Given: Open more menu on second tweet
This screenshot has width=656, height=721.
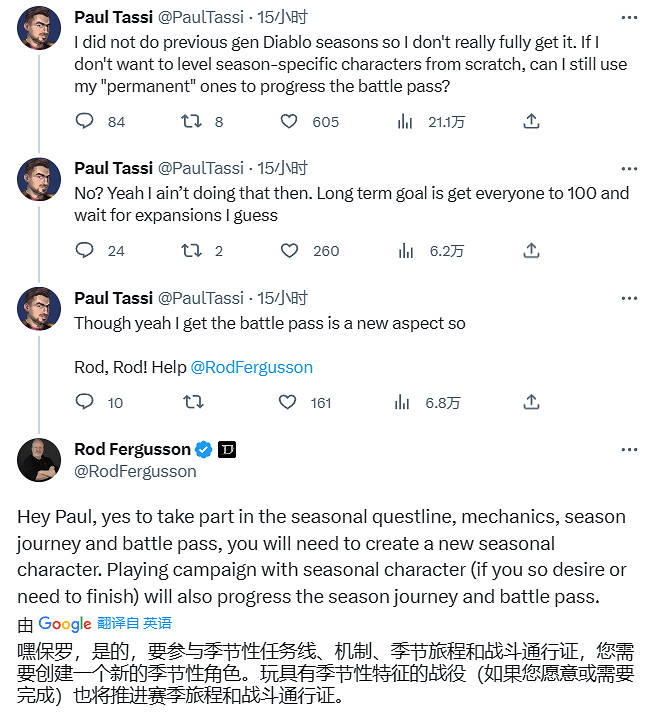Looking at the screenshot, I should tap(628, 167).
